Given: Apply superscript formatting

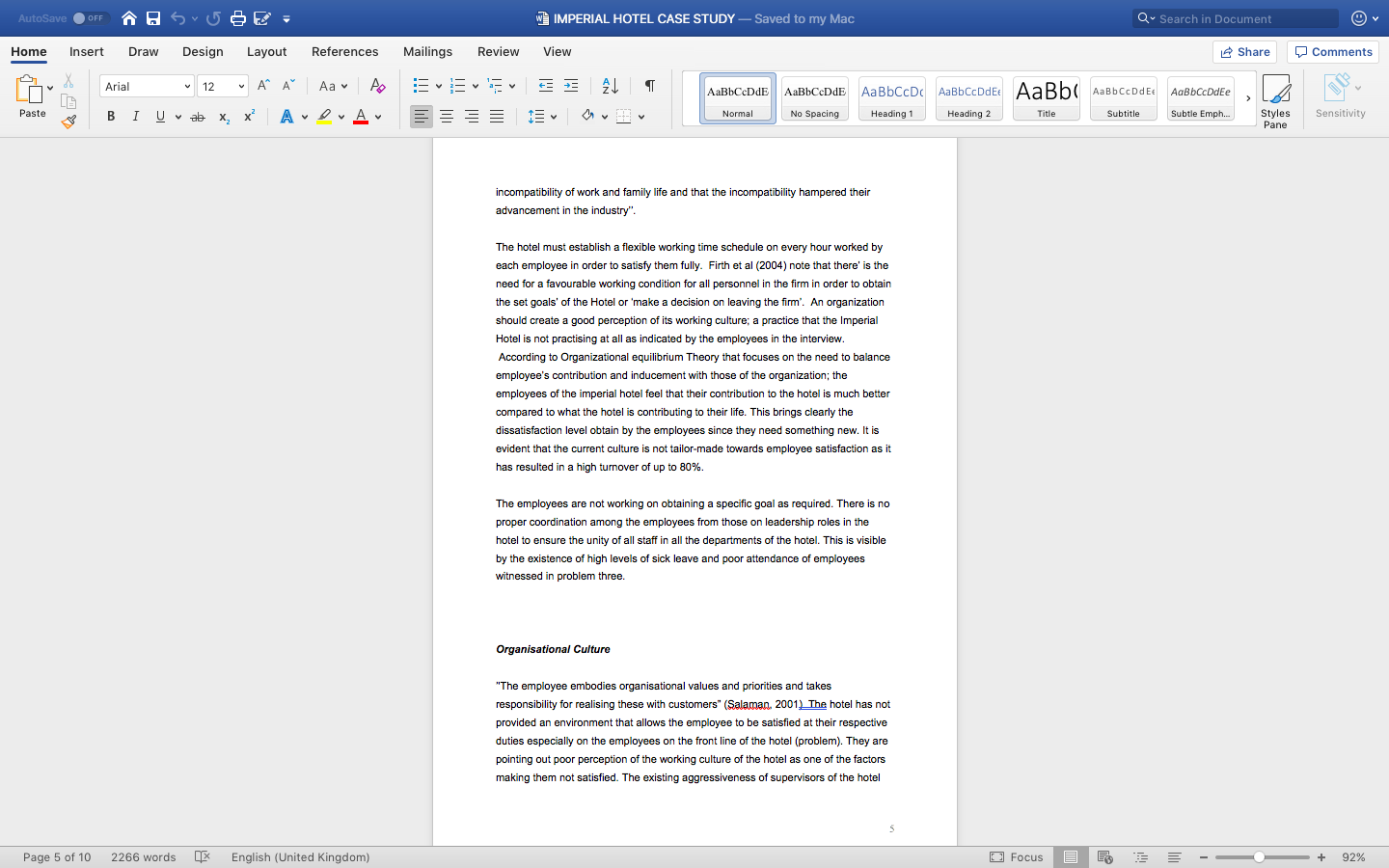Looking at the screenshot, I should [x=248, y=117].
